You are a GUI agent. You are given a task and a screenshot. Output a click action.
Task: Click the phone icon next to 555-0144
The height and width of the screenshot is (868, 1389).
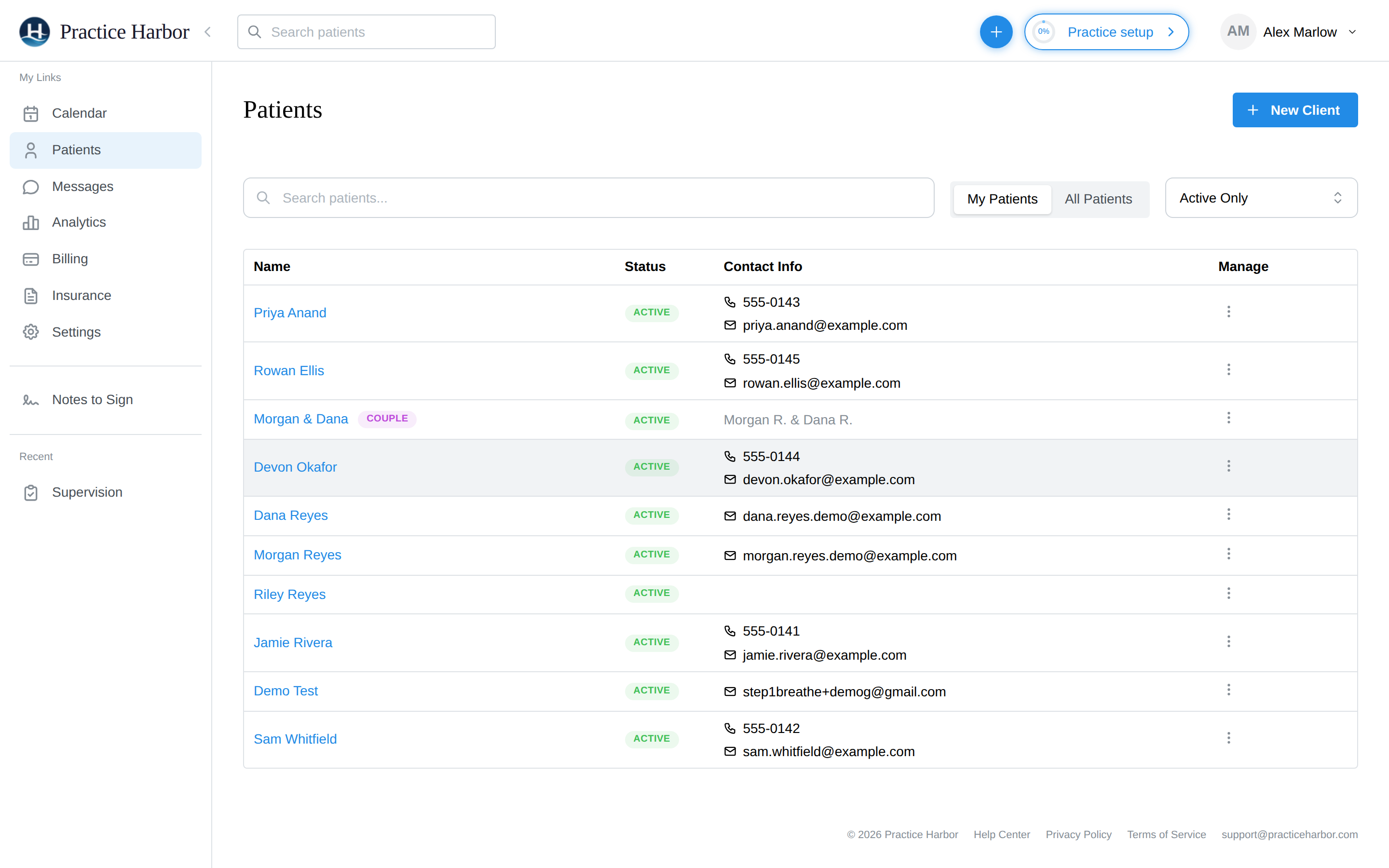(730, 456)
